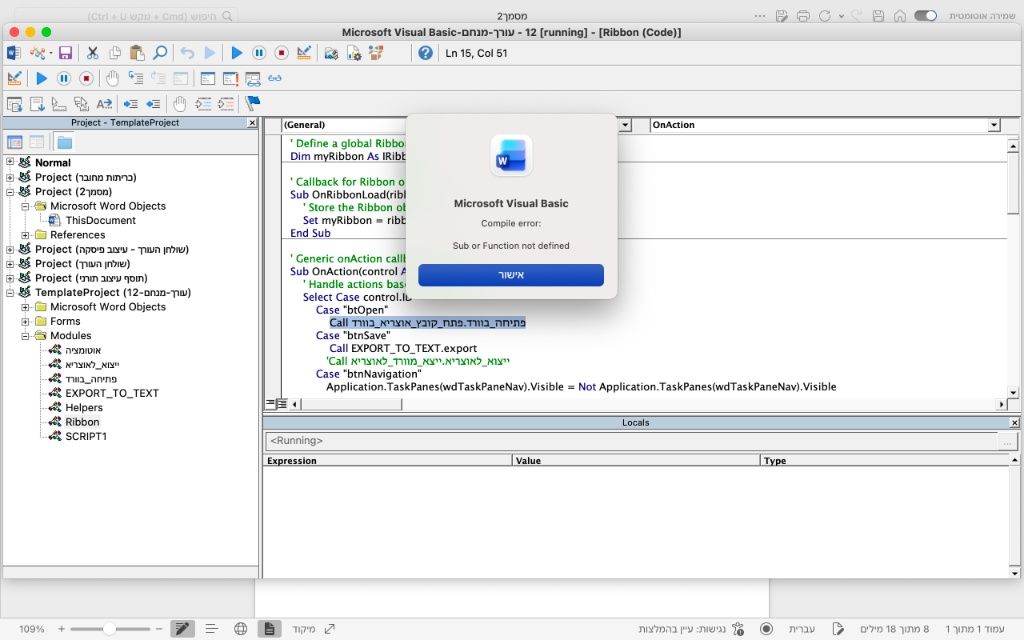Open the Help question mark icon

[x=426, y=53]
